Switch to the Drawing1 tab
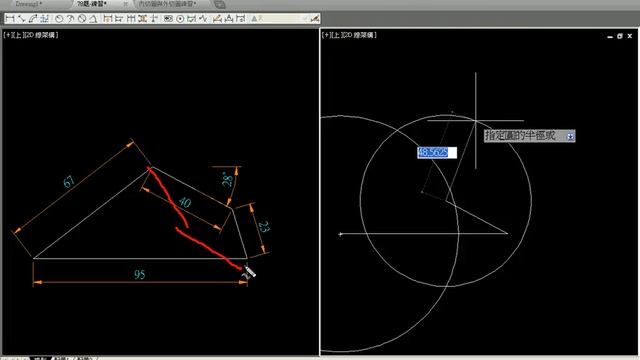Viewport: 640px width, 360px height. coord(29,4)
